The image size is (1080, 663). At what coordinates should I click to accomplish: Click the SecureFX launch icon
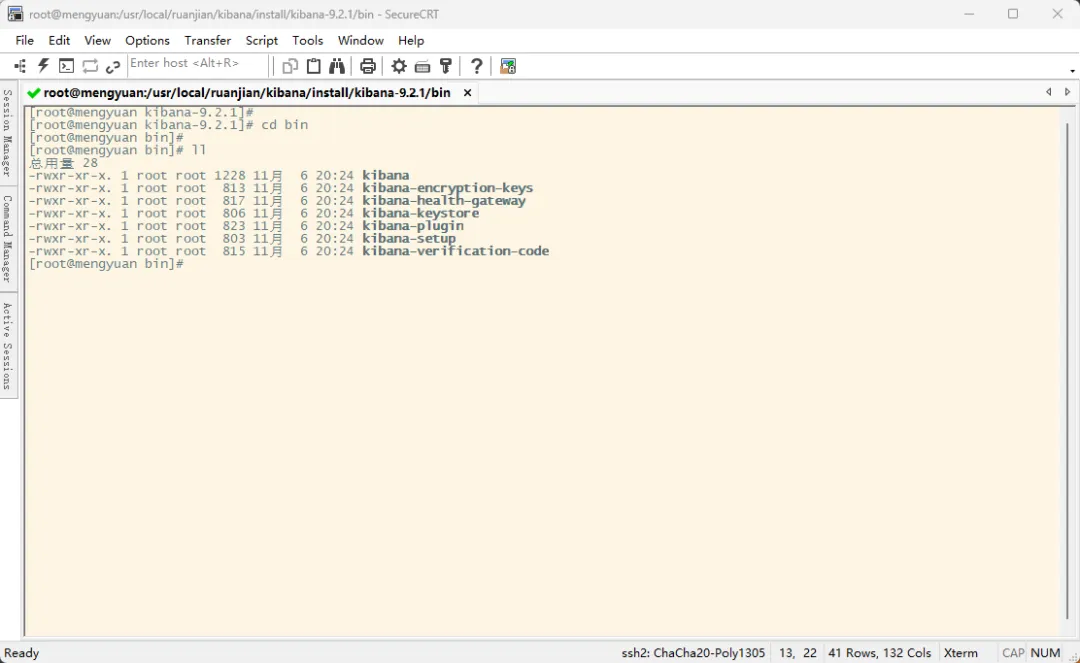tap(508, 66)
